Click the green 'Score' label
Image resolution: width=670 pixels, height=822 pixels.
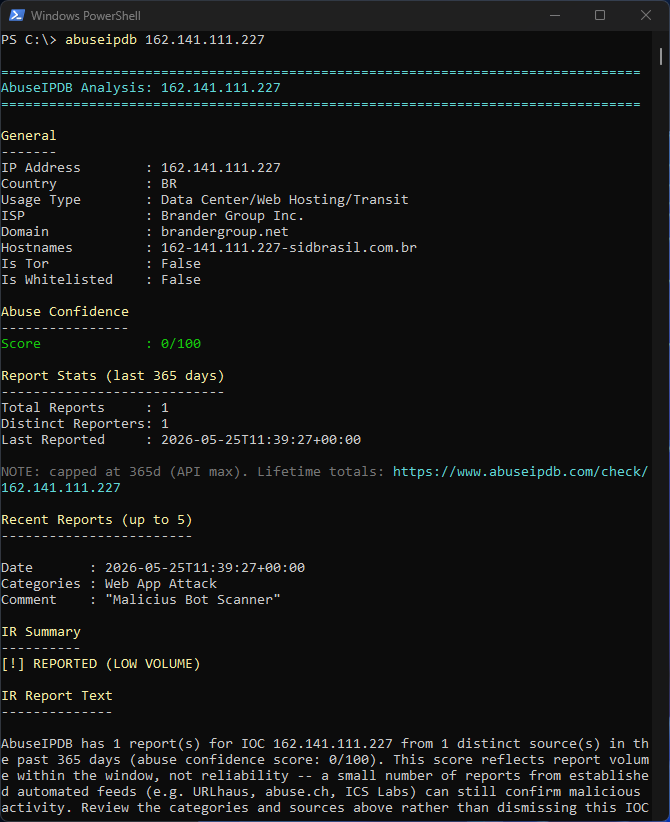coord(20,344)
